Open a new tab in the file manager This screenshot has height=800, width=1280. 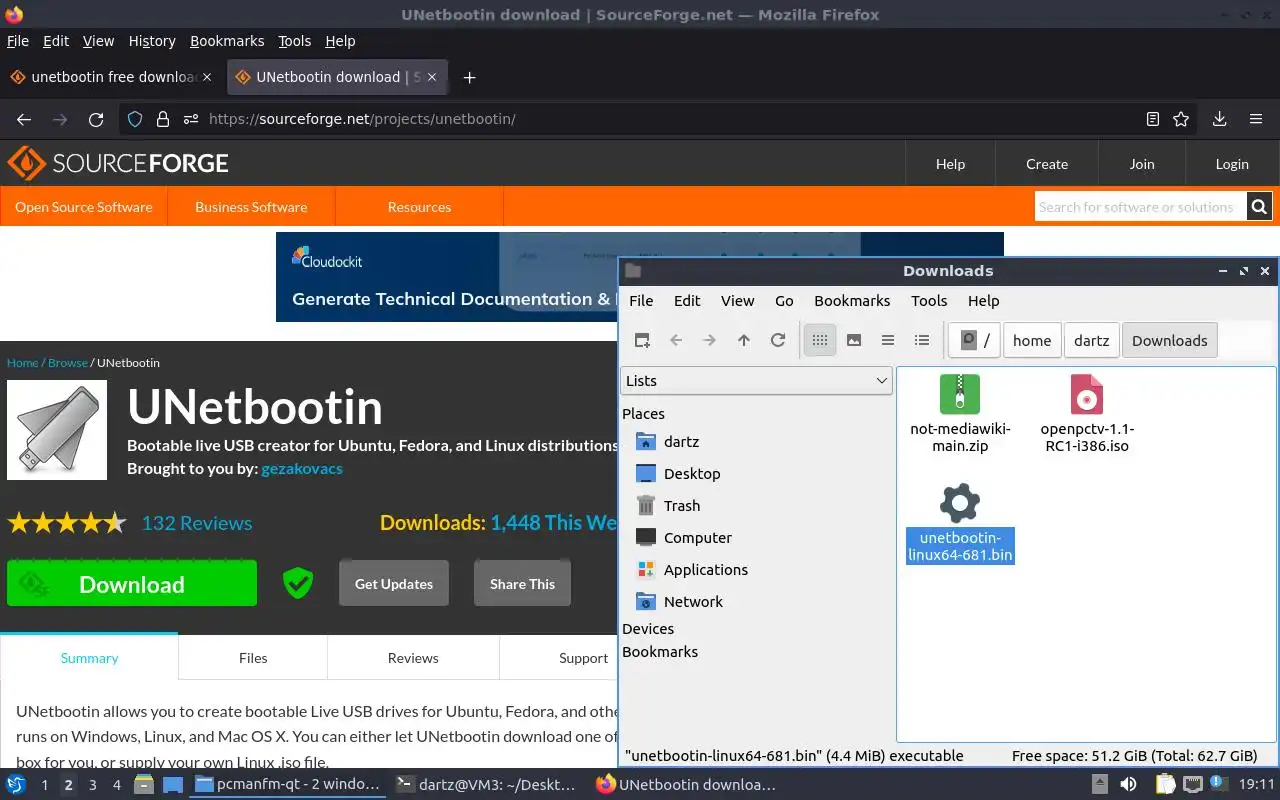tap(642, 340)
